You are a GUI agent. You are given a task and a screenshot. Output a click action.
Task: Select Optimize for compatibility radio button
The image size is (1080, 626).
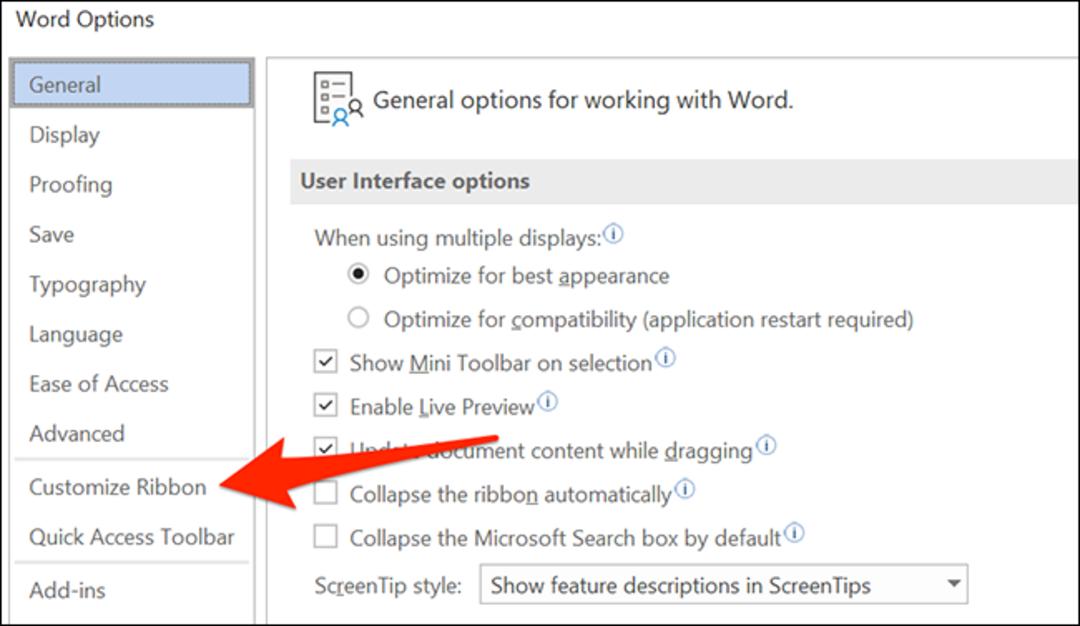[358, 317]
